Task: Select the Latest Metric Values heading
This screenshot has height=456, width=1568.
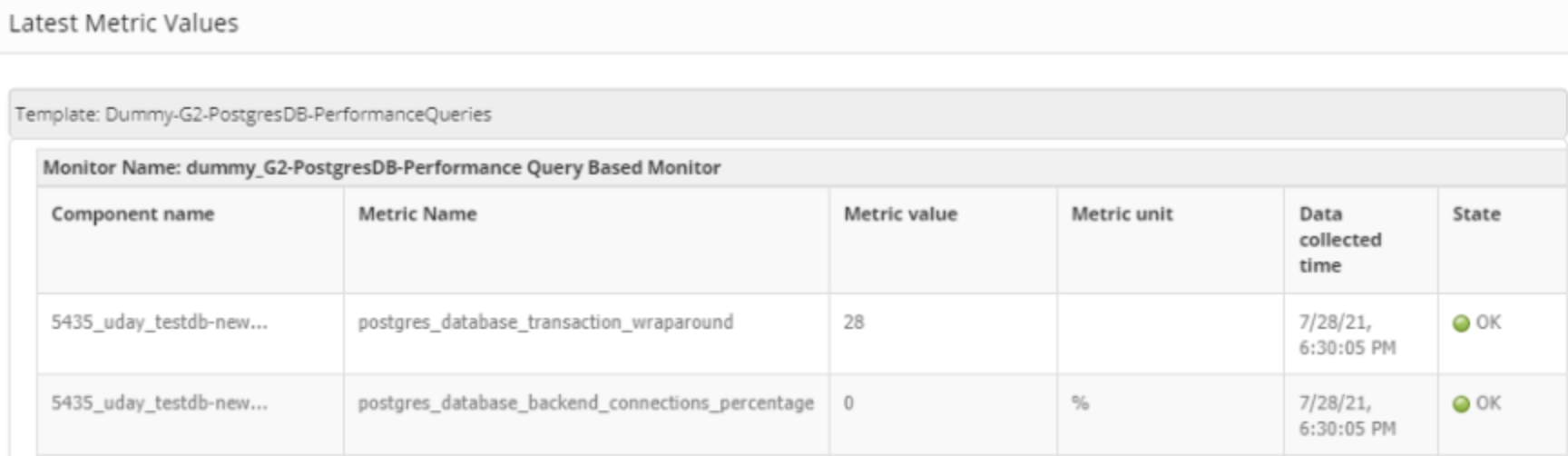Action: tap(123, 23)
